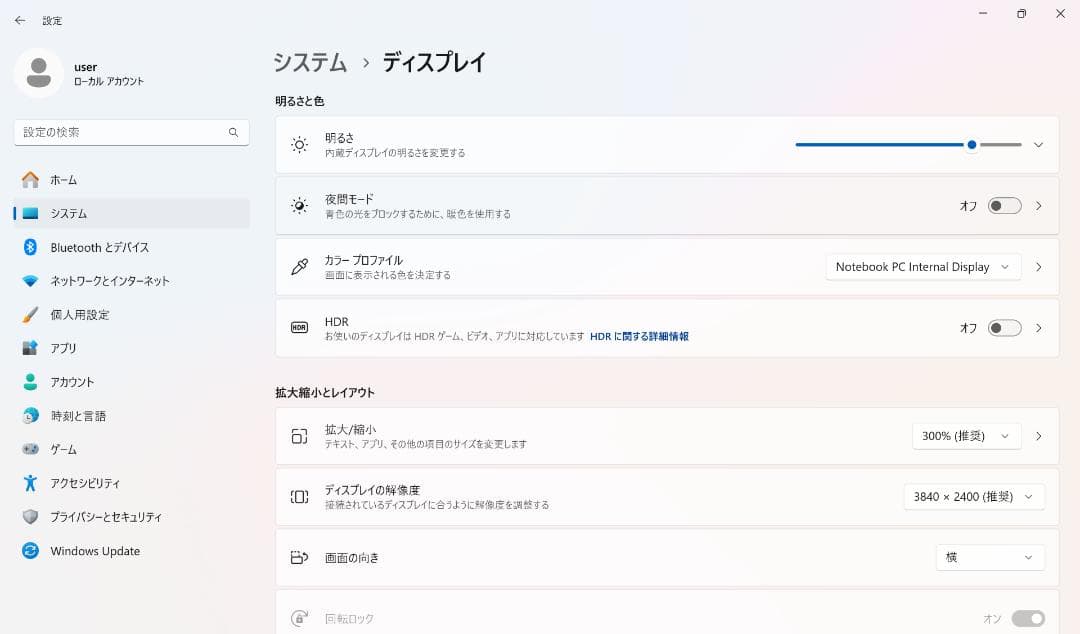Click the 個人用設定 paintbrush icon
Screen dimensions: 1080x634
[x=30, y=315]
